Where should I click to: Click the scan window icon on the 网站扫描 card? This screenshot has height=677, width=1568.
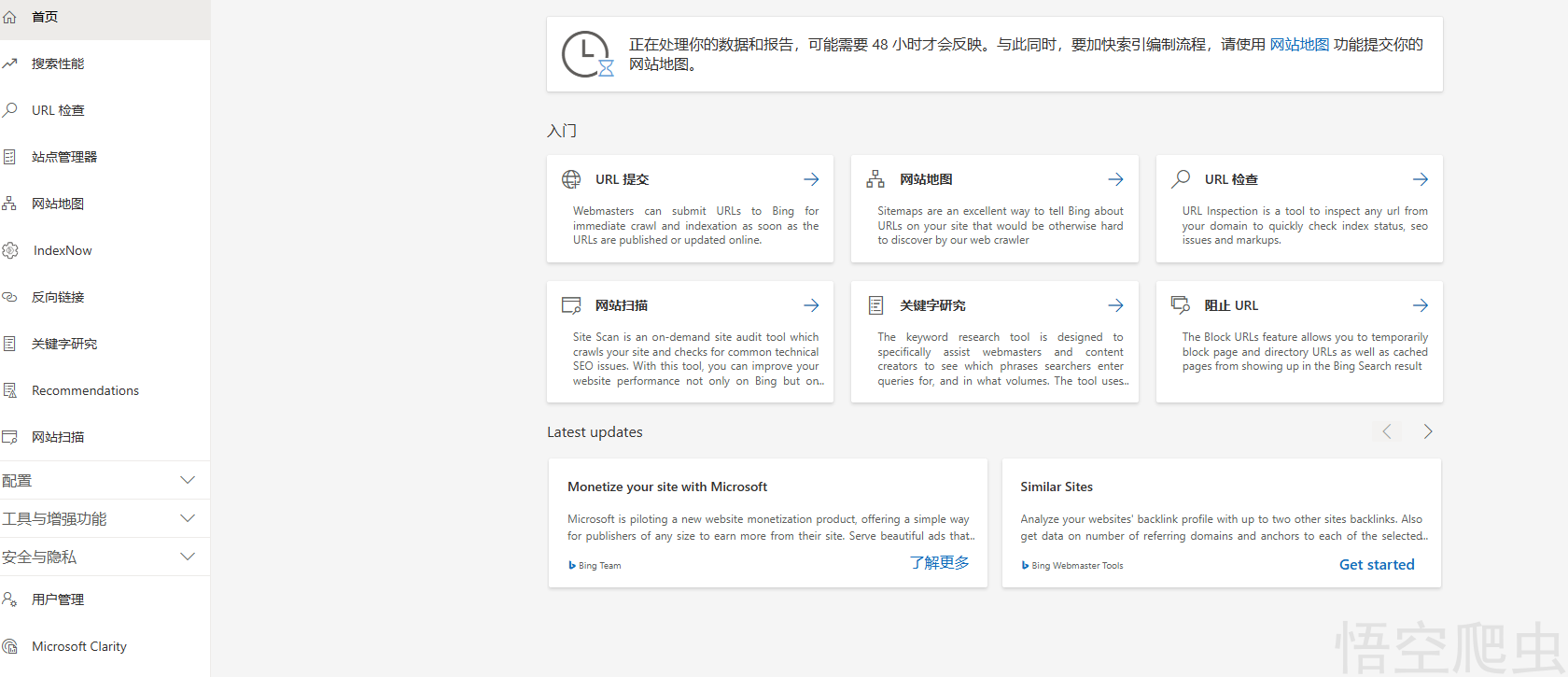(571, 305)
